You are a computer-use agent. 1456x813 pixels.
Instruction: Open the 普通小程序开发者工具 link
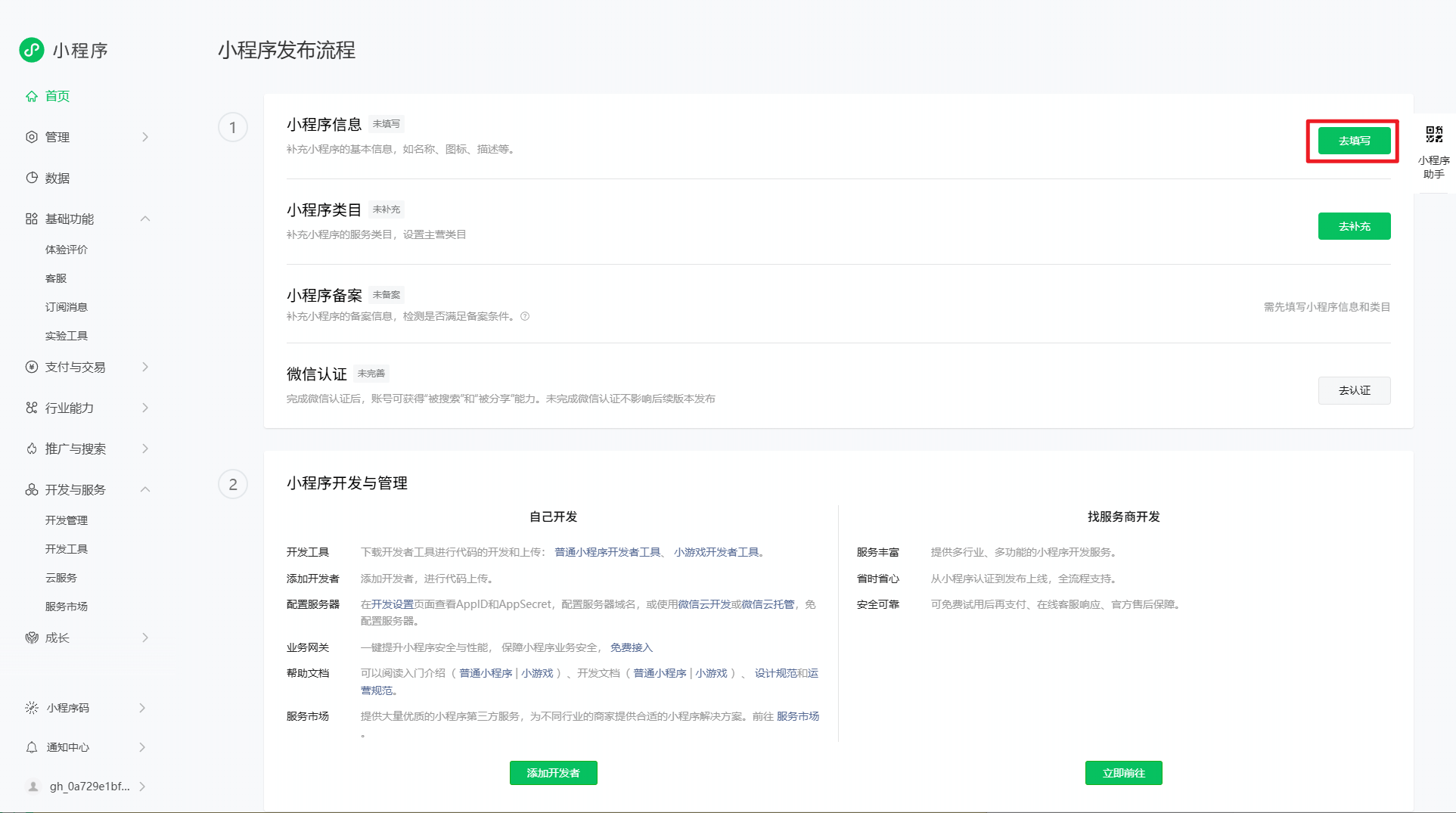607,552
